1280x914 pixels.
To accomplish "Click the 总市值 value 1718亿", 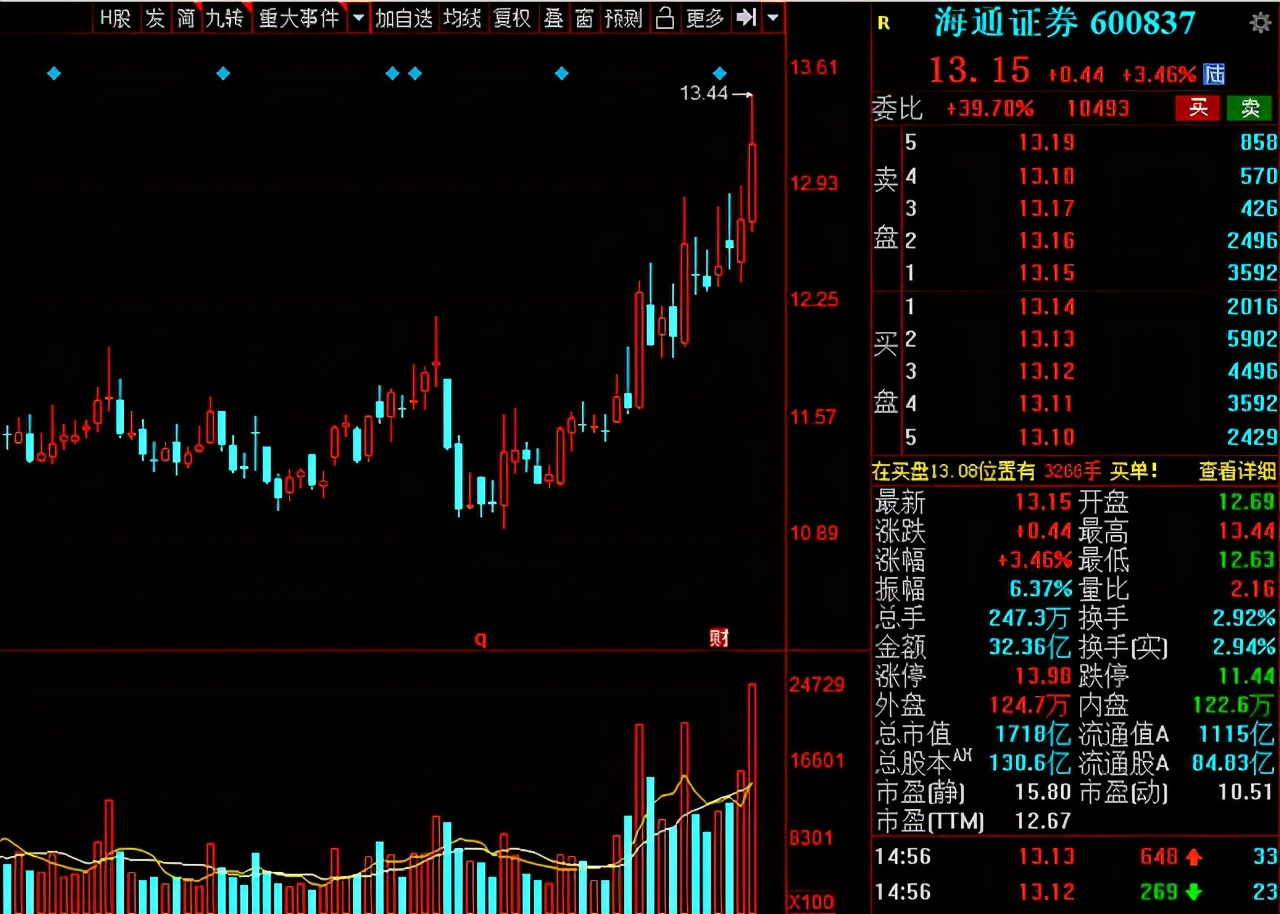I will tap(1034, 734).
